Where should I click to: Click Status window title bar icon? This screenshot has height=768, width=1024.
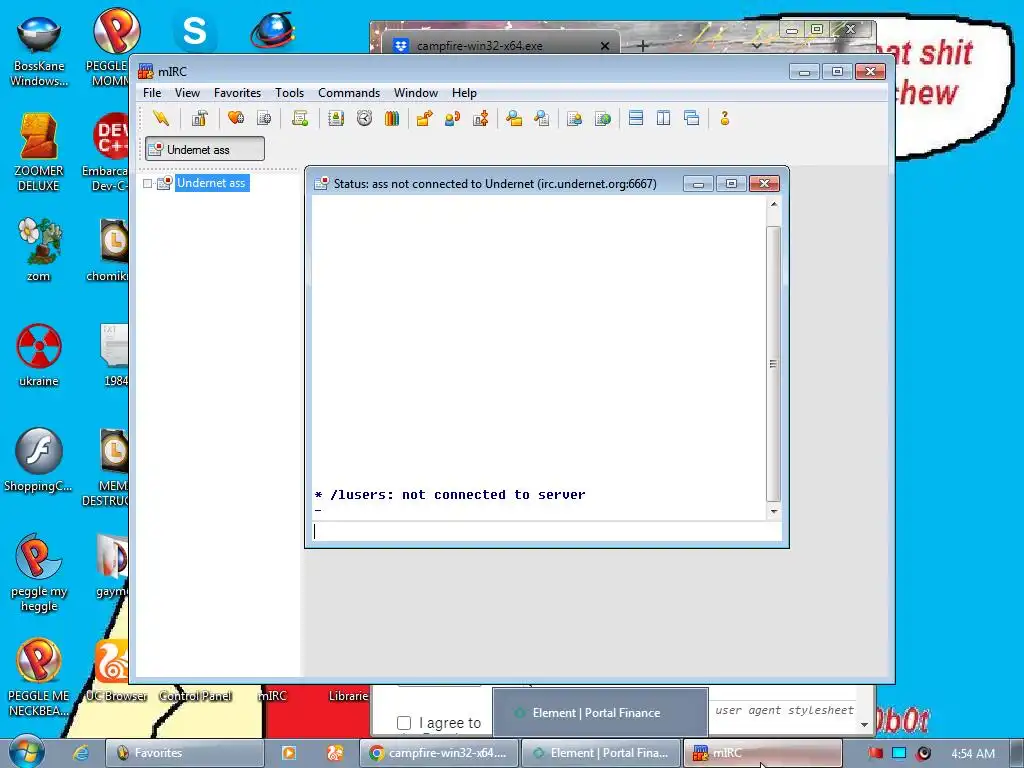321,184
